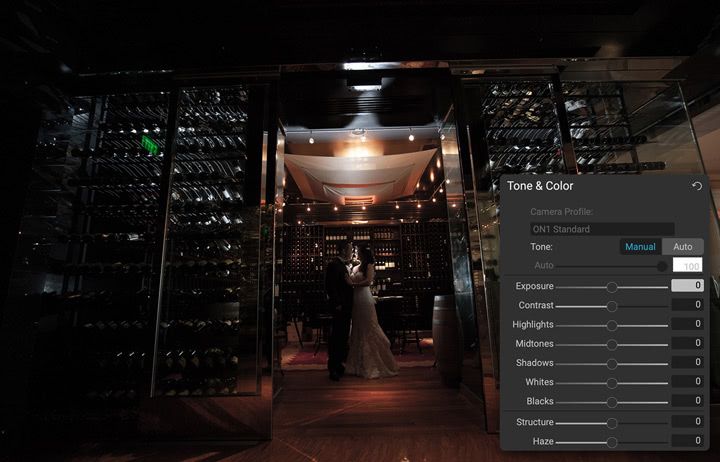
Task: Click the Exposure slider handle
Action: click(612, 287)
